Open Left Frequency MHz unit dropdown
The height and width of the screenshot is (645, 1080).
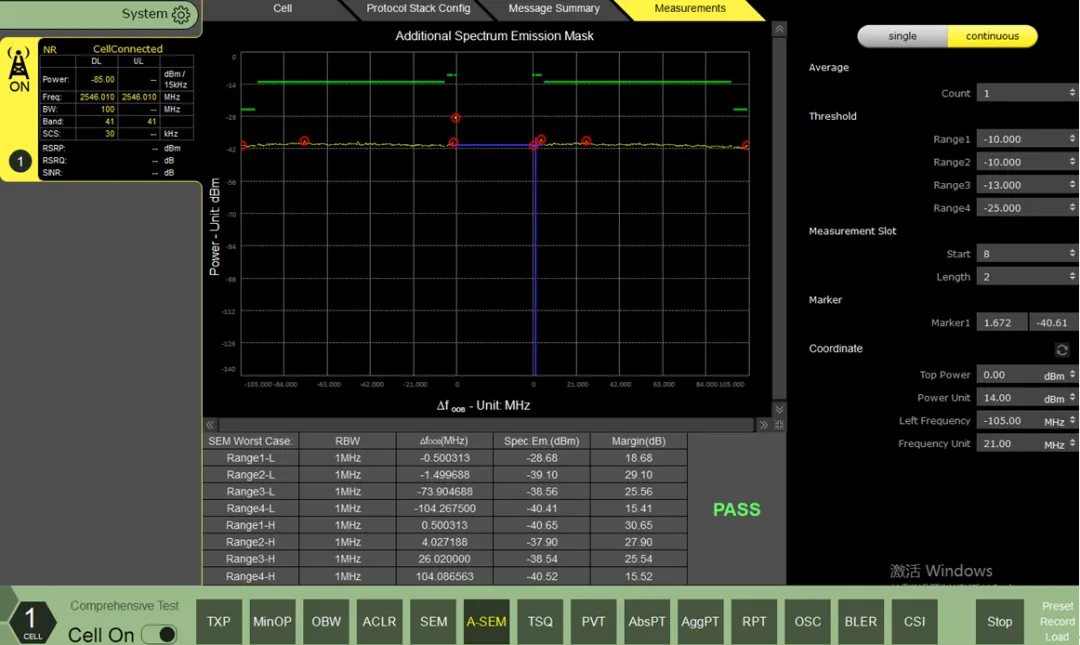(1059, 420)
